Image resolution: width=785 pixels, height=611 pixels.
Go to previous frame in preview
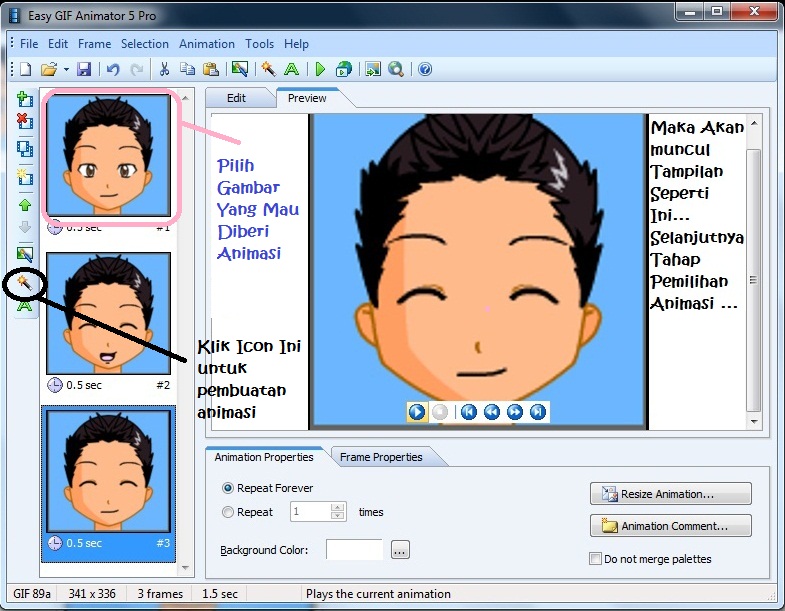[x=492, y=412]
